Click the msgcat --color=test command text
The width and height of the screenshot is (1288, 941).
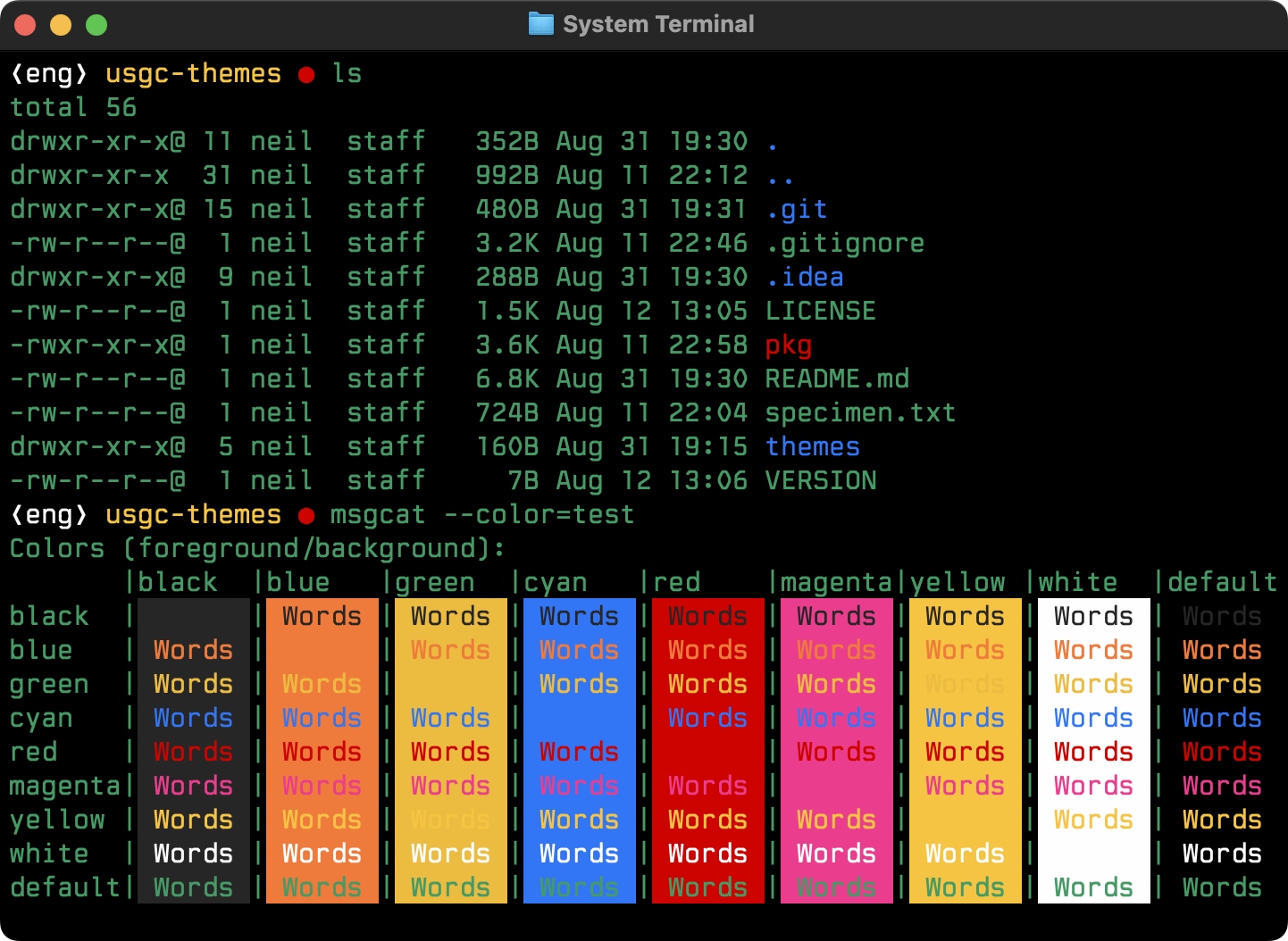coord(482,515)
